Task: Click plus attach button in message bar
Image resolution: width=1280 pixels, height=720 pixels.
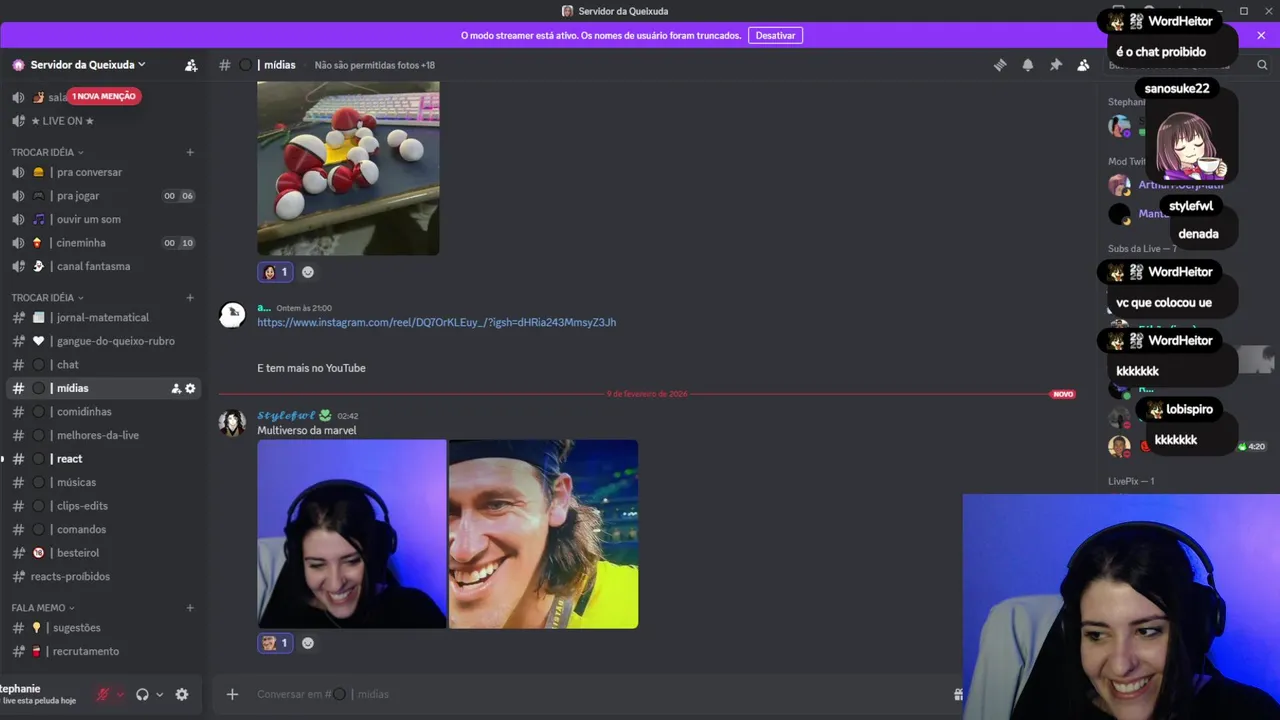Action: point(232,694)
